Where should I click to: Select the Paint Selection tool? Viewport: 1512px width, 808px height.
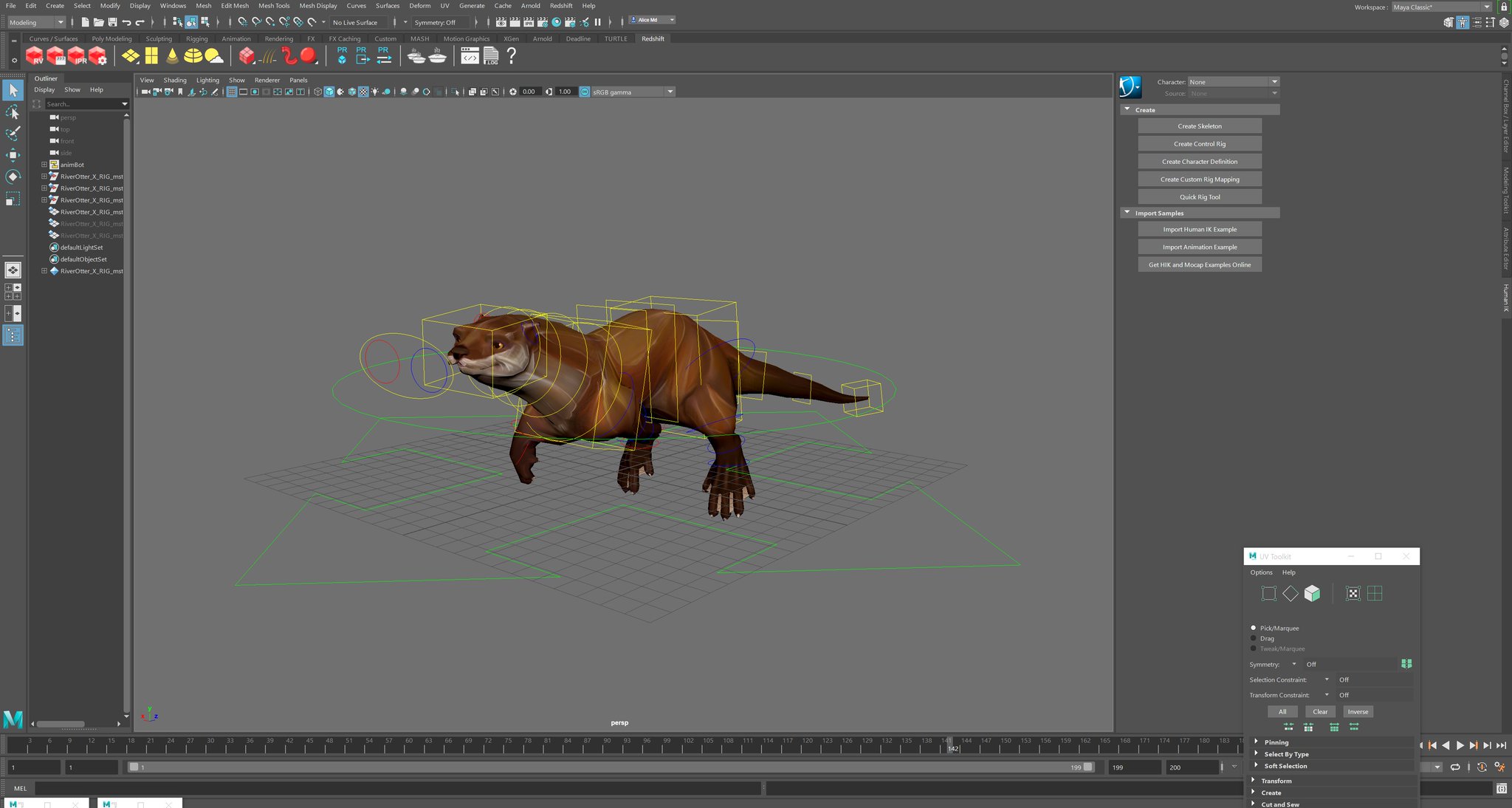[x=13, y=134]
